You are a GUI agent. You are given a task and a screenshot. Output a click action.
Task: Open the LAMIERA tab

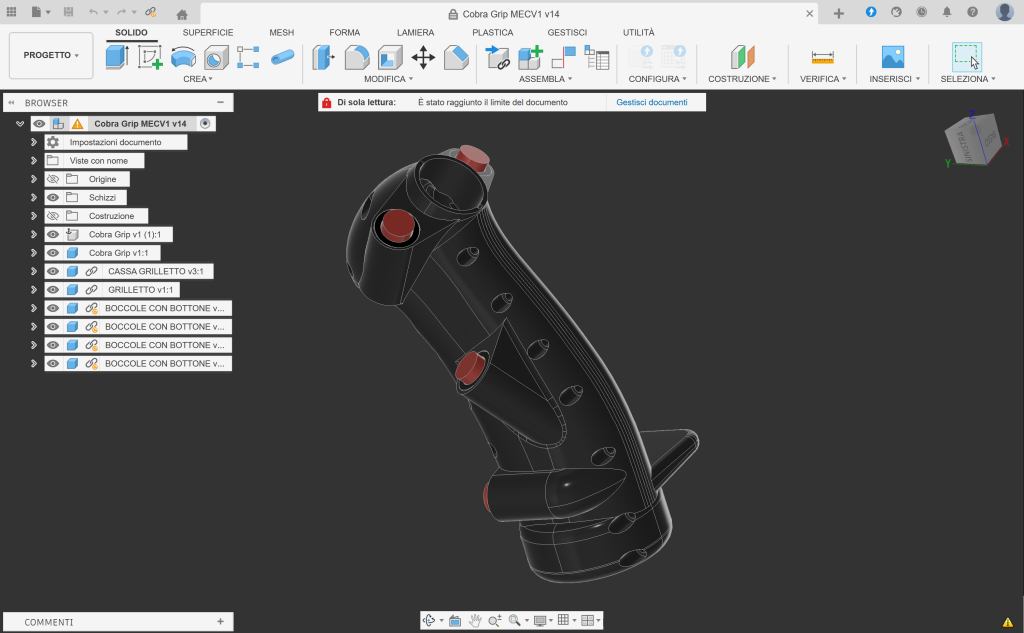[415, 32]
